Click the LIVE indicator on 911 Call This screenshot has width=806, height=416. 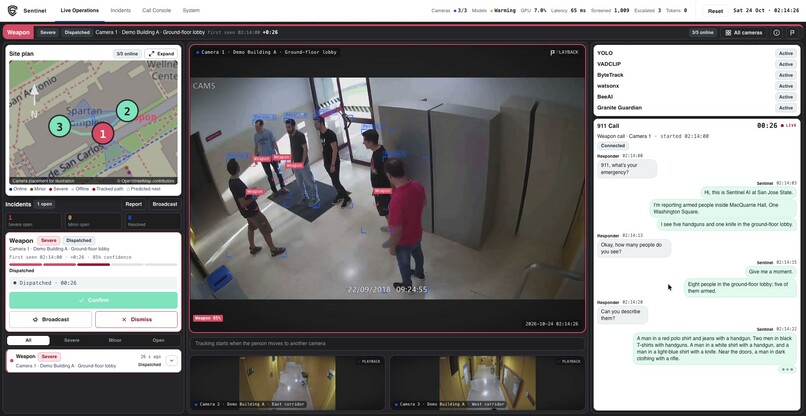[789, 125]
